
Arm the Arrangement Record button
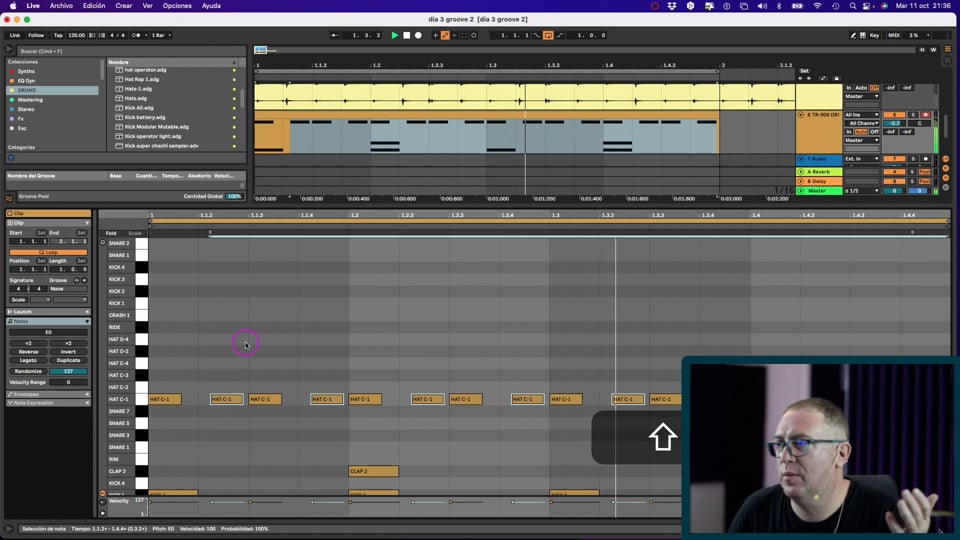[418, 36]
